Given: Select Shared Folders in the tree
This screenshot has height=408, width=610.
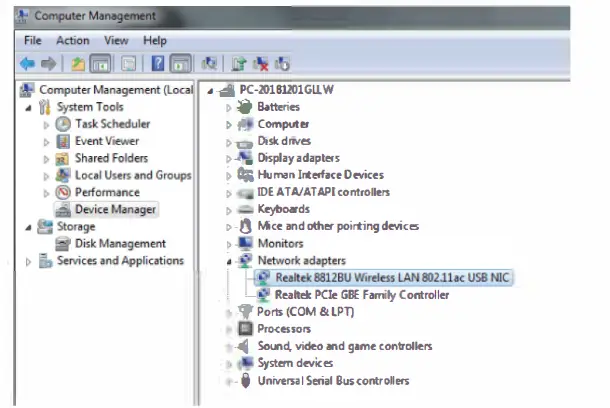Looking at the screenshot, I should point(111,158).
